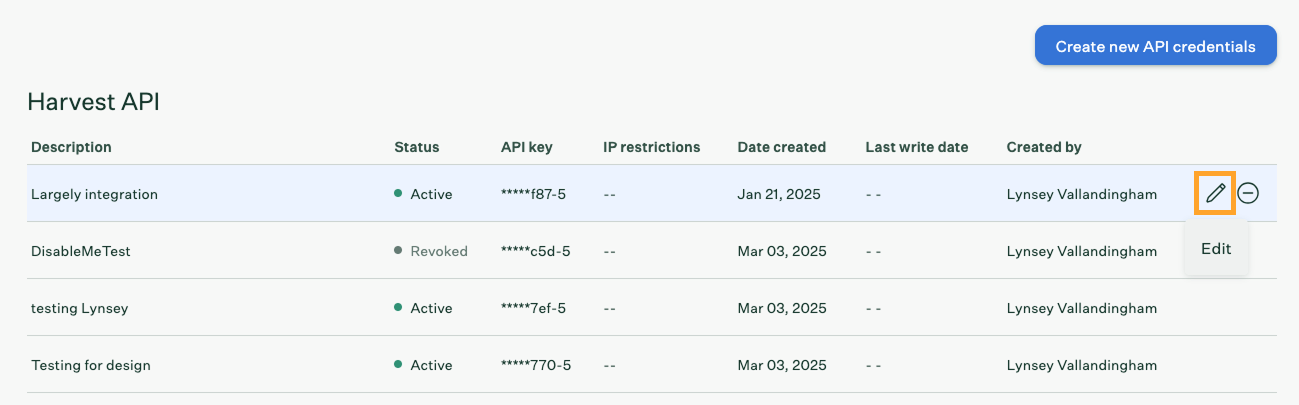
Task: Click the IP restrictions column header
Action: coord(651,147)
